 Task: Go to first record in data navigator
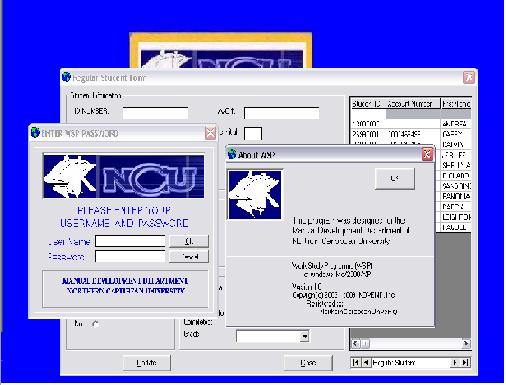(355, 362)
